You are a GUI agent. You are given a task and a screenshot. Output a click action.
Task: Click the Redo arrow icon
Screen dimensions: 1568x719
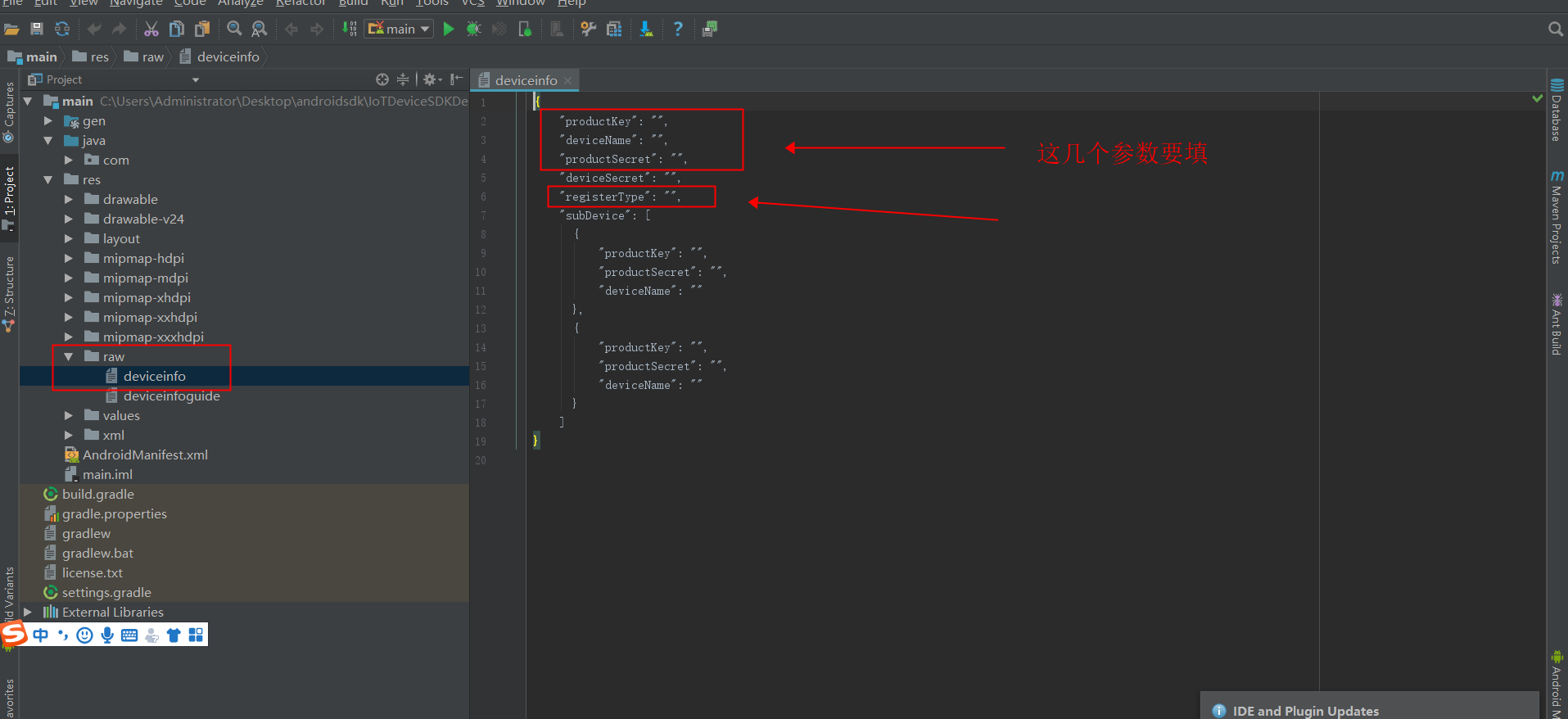(120, 29)
